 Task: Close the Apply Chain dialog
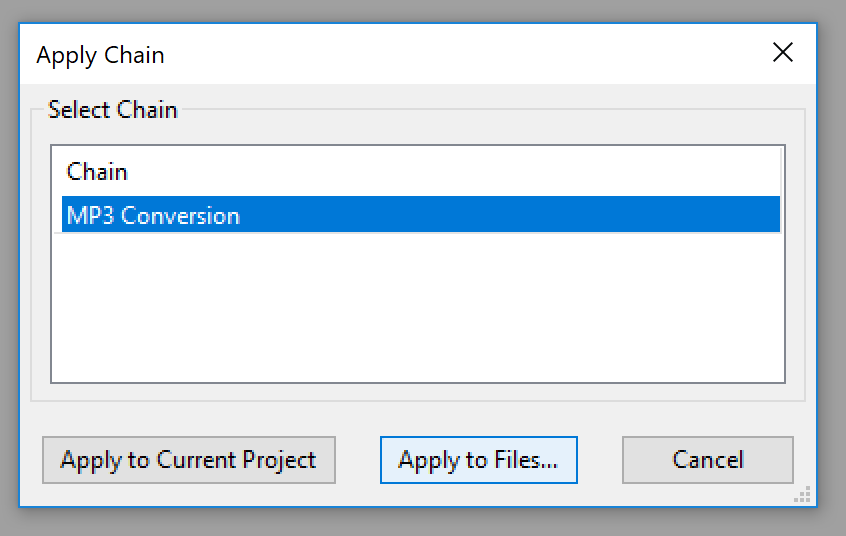coord(783,53)
